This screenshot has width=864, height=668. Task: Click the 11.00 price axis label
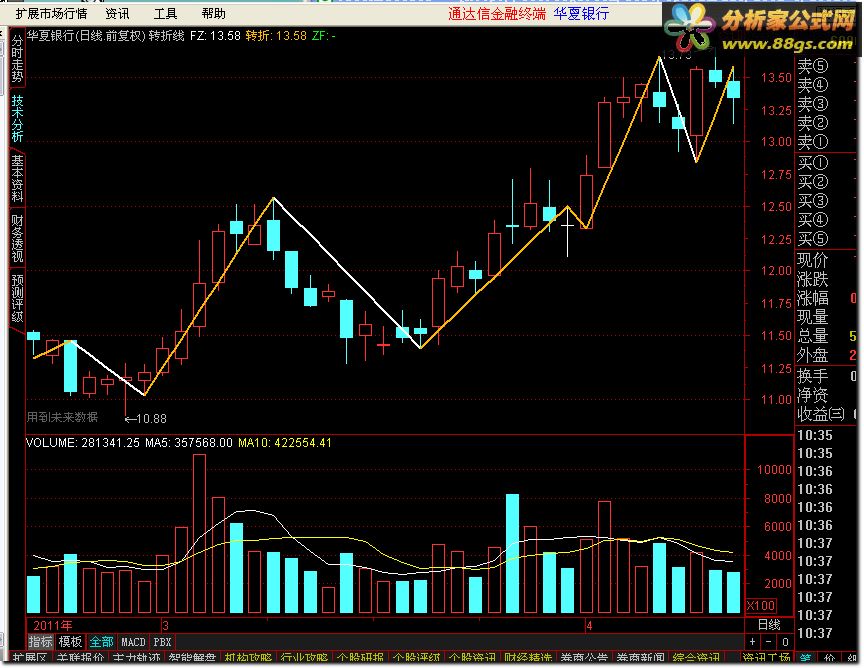(776, 400)
